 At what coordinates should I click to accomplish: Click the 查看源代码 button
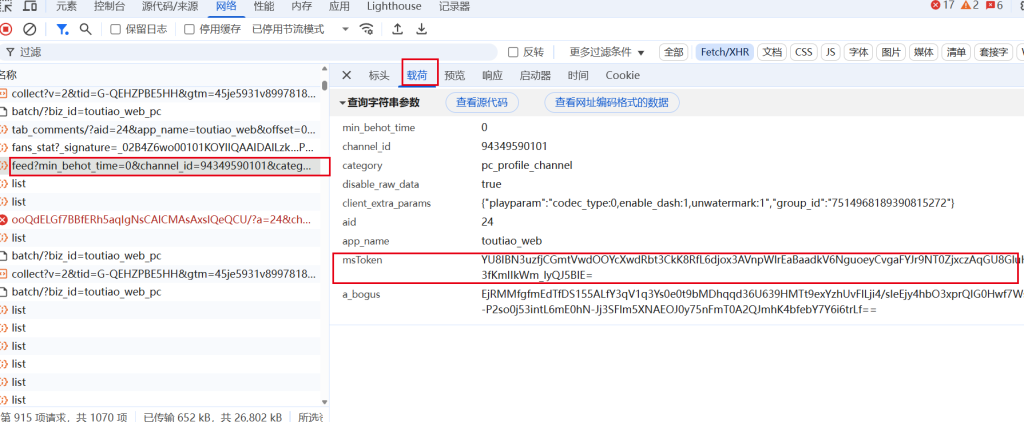pos(482,102)
